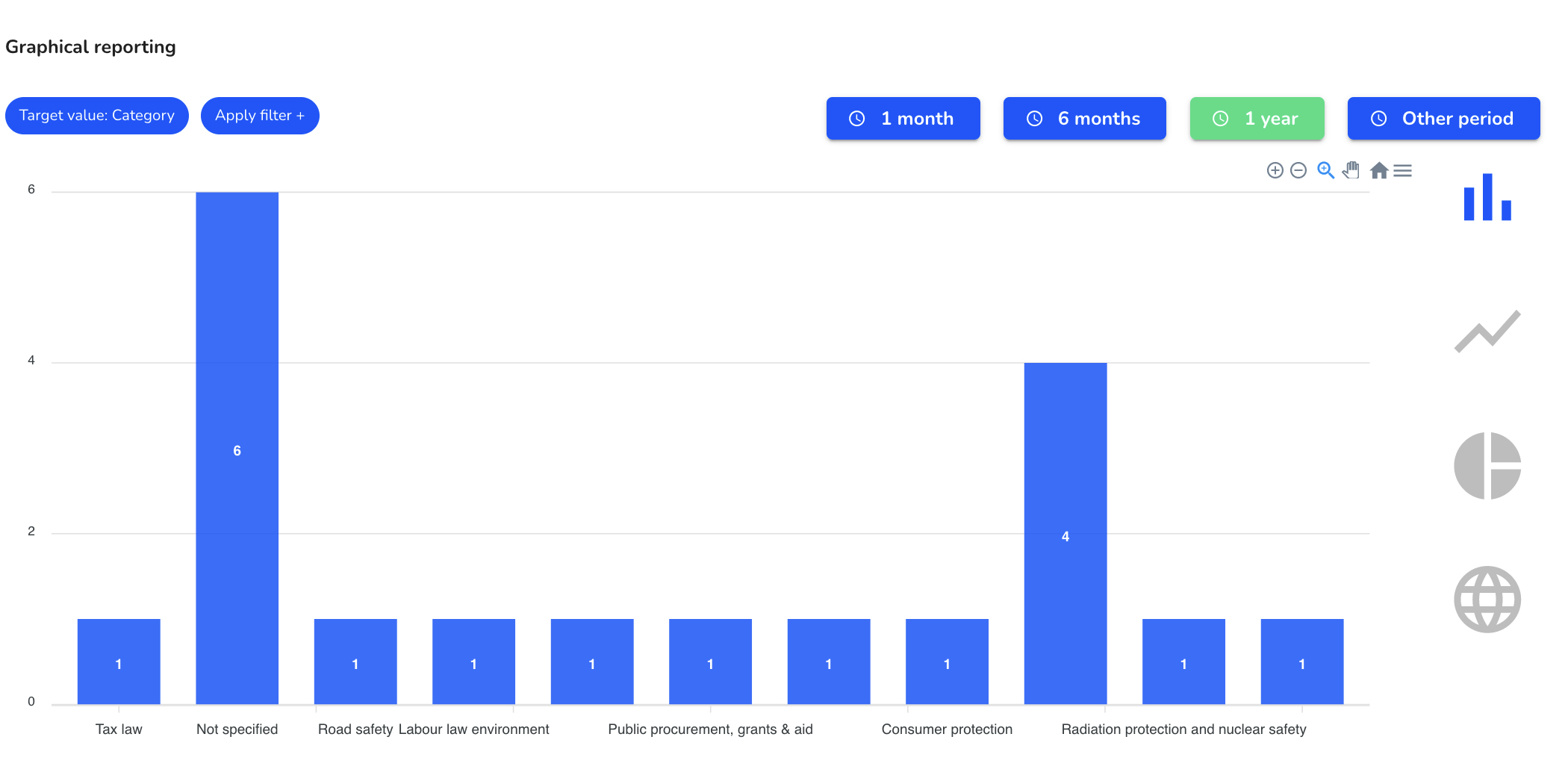The image size is (1568, 784).
Task: Click the Tax law axis label
Action: [x=119, y=729]
